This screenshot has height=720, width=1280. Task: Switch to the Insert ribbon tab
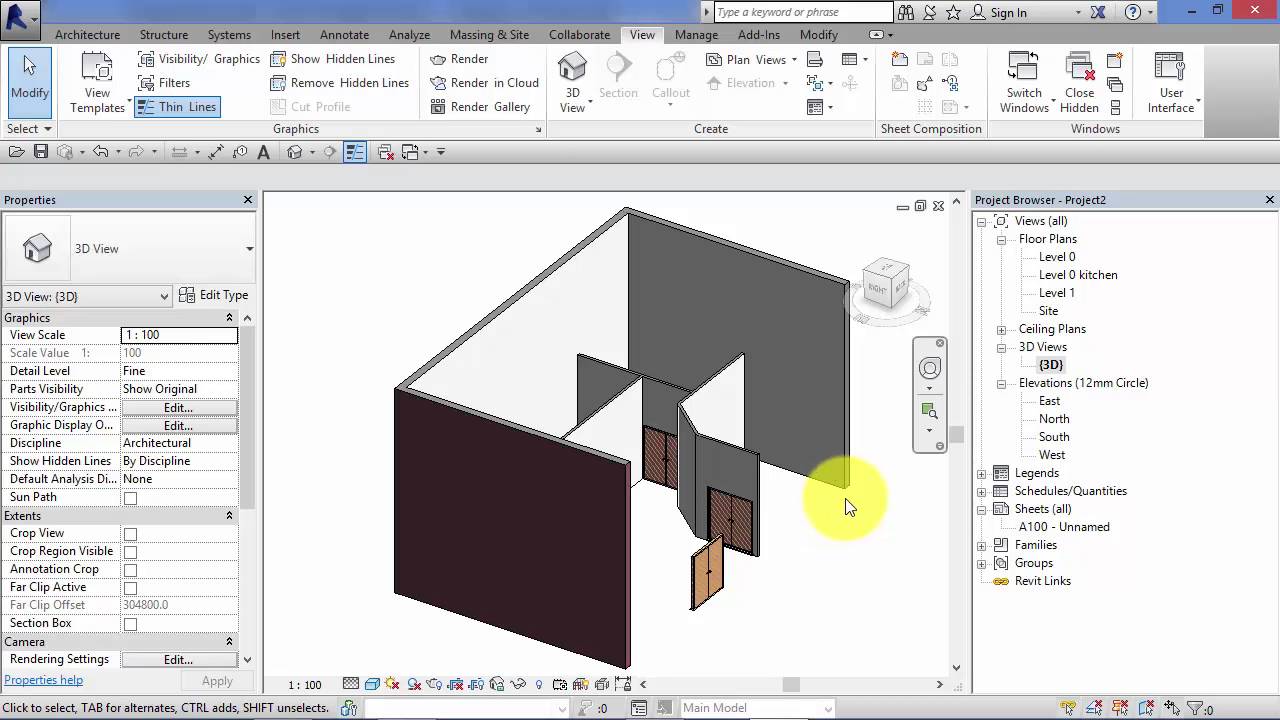[285, 34]
